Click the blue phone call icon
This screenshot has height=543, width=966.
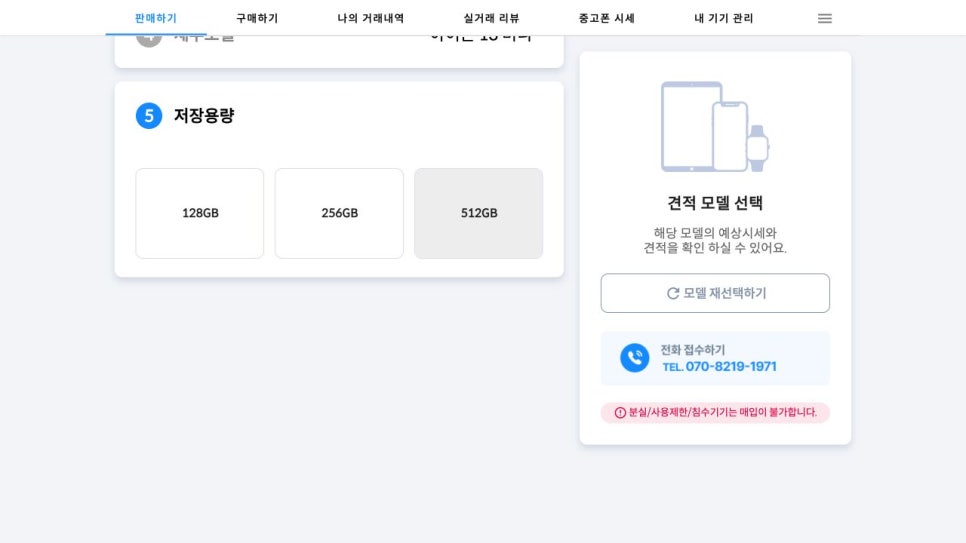(x=635, y=357)
